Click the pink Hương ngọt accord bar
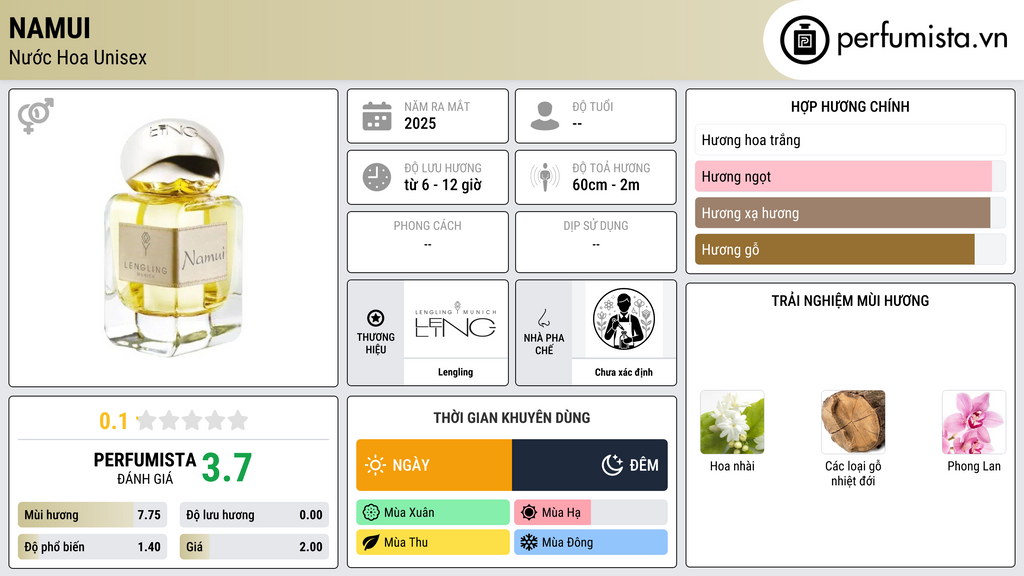1024x576 pixels. pyautogui.click(x=850, y=176)
